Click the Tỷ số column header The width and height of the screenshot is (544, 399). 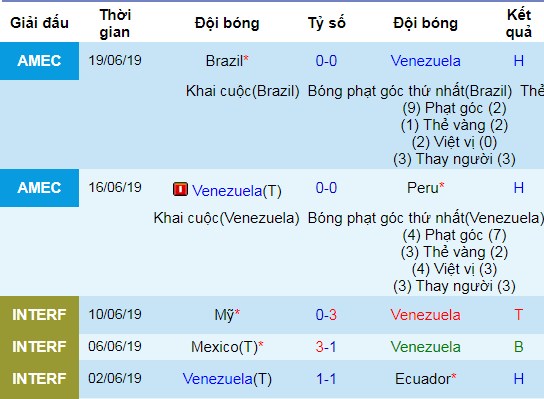[326, 23]
